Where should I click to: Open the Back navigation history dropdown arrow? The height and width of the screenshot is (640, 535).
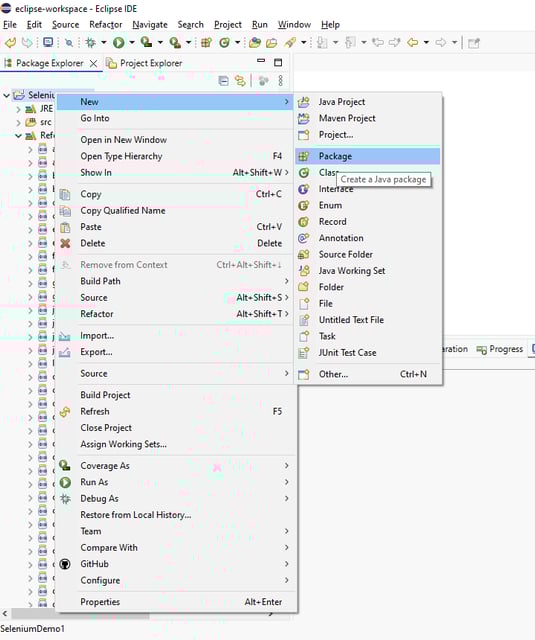click(x=426, y=42)
